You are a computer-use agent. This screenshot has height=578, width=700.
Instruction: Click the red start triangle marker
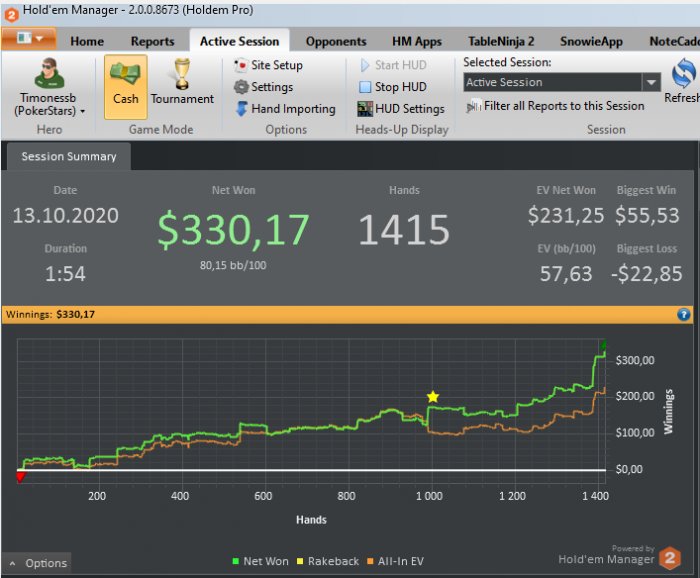(21, 477)
